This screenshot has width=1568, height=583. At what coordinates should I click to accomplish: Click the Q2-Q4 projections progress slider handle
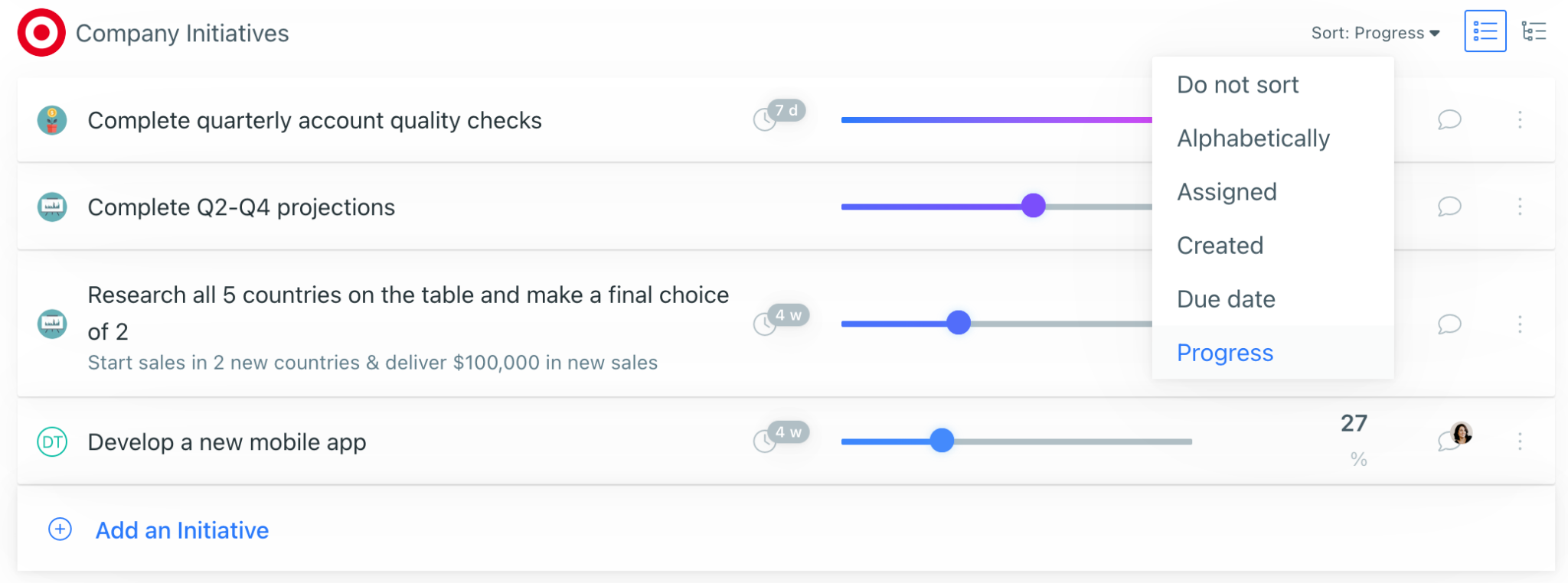point(1034,206)
